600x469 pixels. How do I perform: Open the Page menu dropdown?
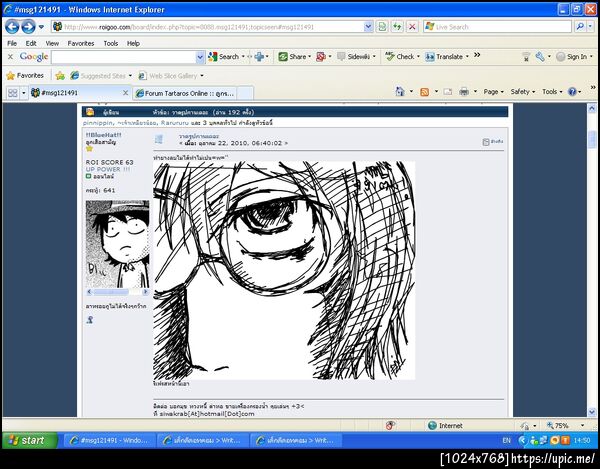pyautogui.click(x=493, y=92)
